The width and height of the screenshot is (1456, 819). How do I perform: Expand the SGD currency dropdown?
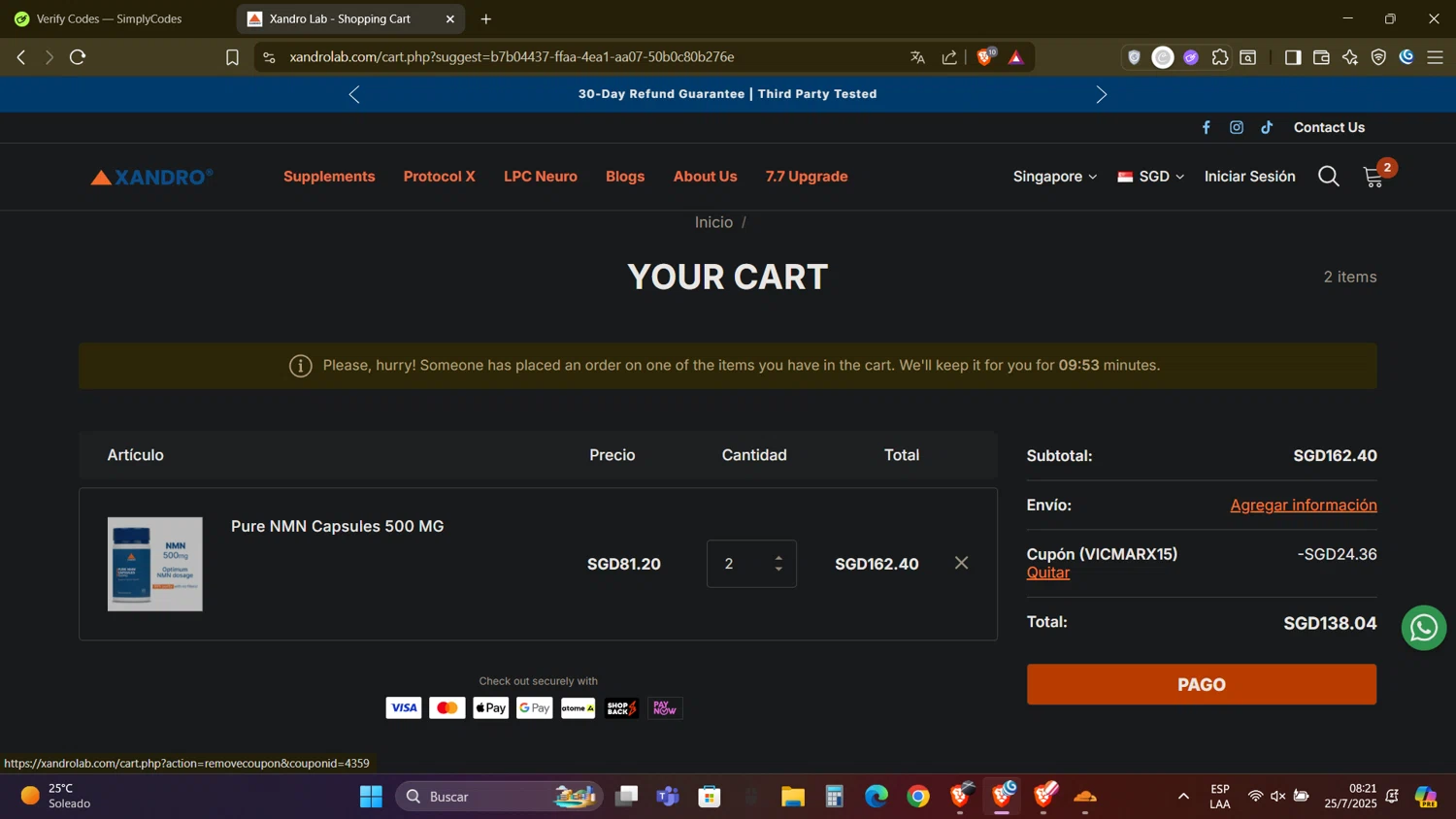tap(1151, 177)
